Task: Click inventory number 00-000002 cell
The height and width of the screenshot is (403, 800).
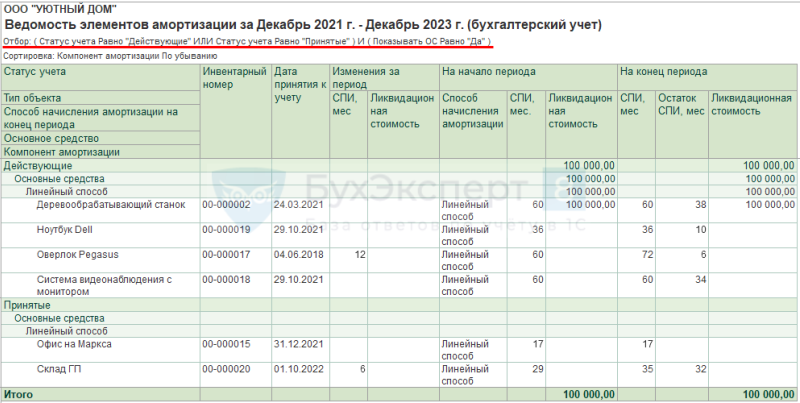Action: (x=226, y=205)
